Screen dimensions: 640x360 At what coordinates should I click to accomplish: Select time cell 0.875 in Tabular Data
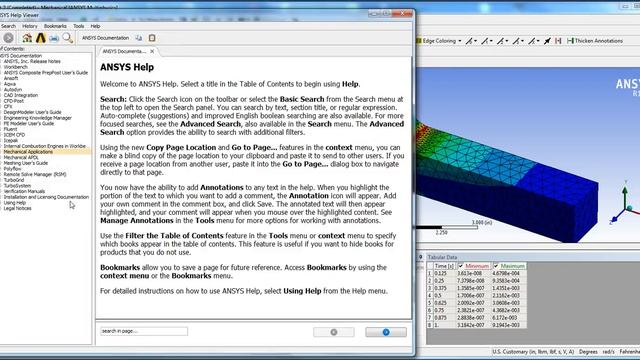444,318
